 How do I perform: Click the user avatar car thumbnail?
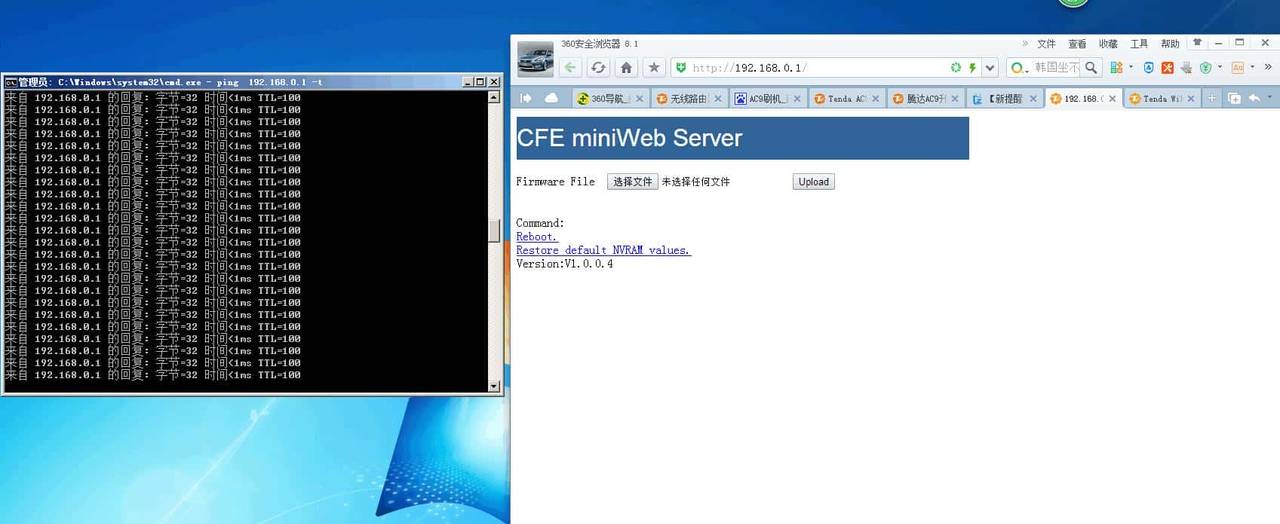[535, 59]
